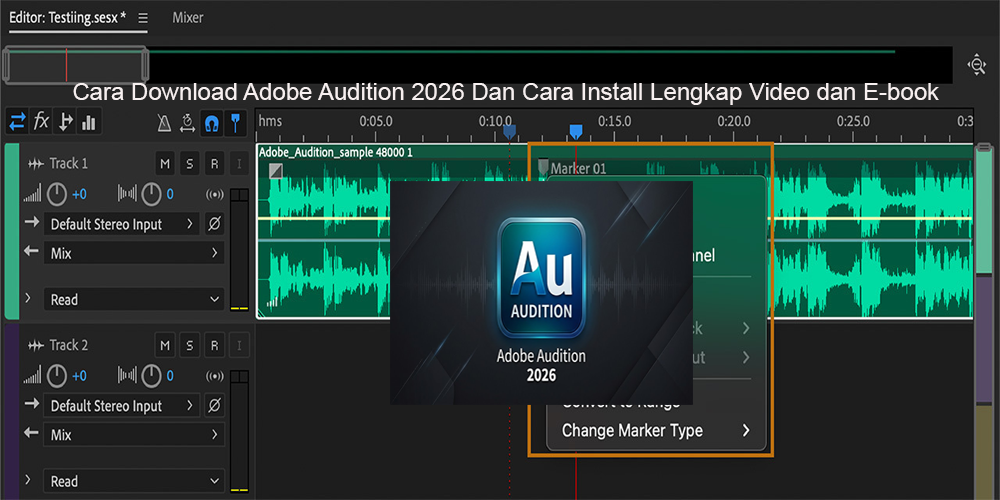This screenshot has width=1000, height=500.
Task: Show the EQ view button
Action: 89,122
